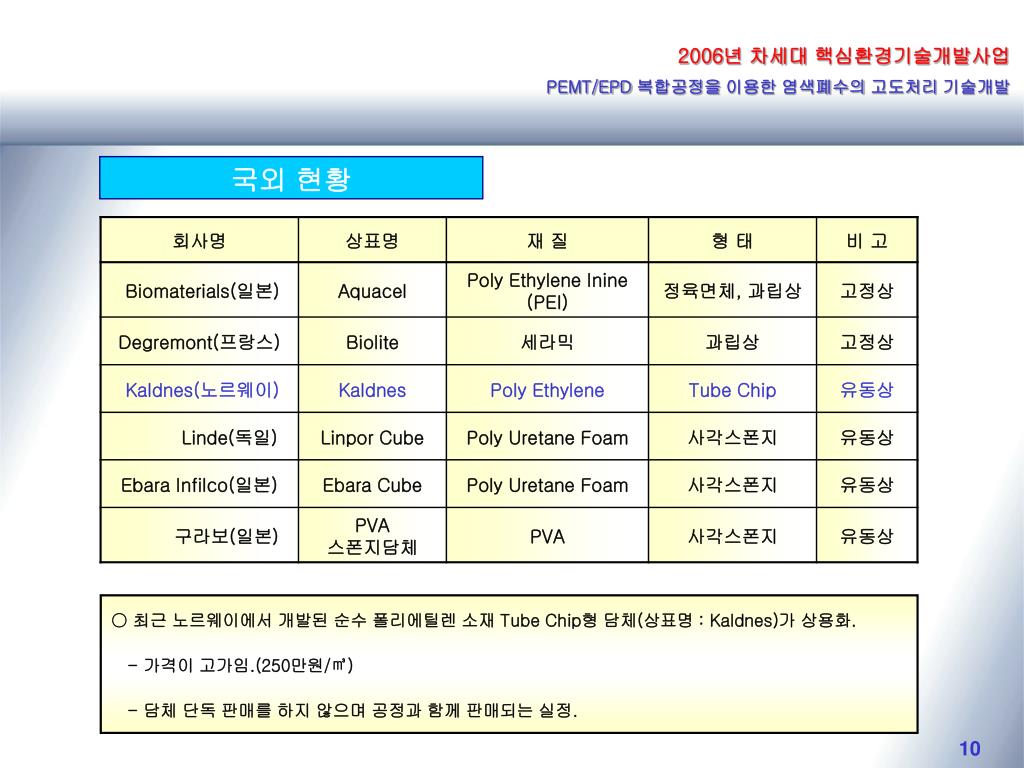Select the line starting '담체 단독 판매를'
The height and width of the screenshot is (768, 1024).
coord(353,710)
